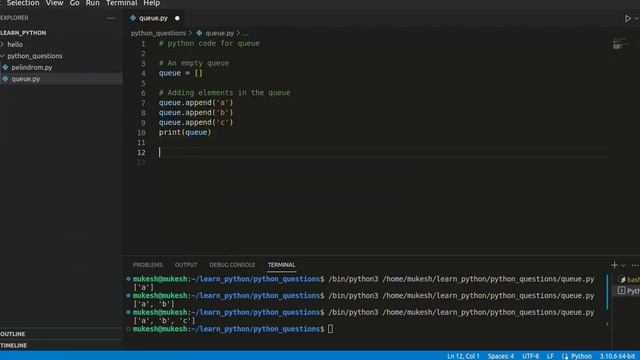The image size is (640, 360).
Task: Open the Go menu
Action: tap(74, 3)
